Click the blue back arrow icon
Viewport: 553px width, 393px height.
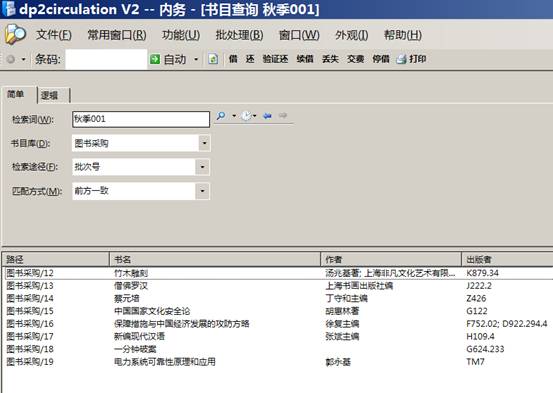click(268, 115)
